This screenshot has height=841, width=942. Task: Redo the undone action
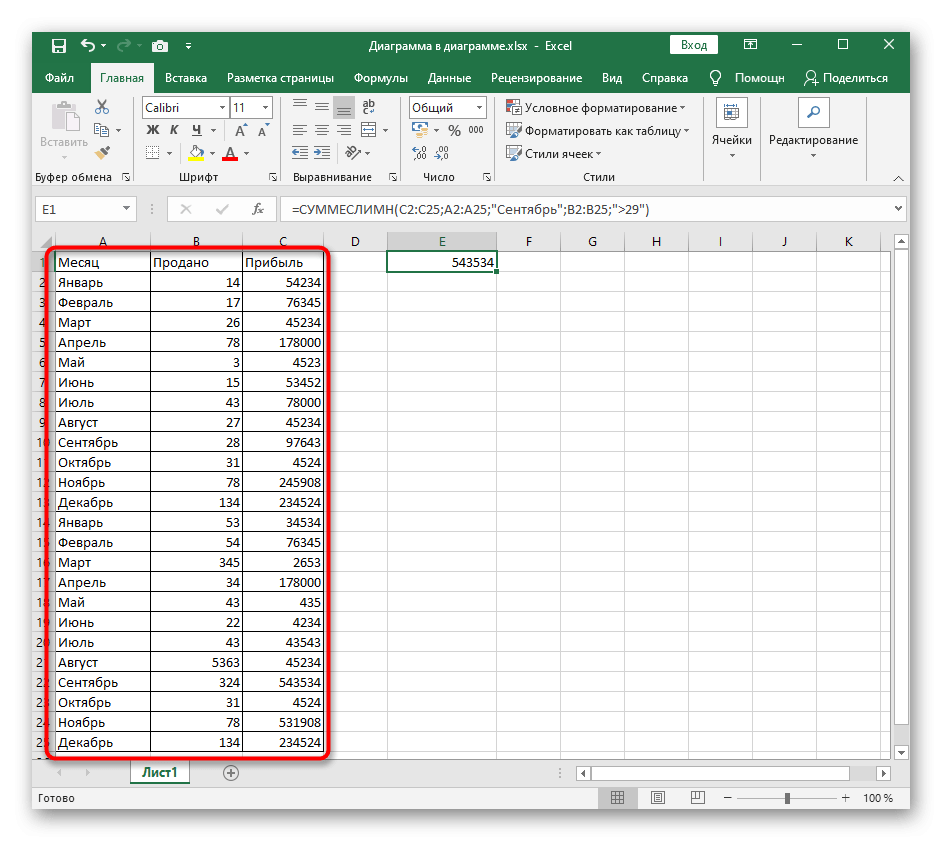(124, 46)
